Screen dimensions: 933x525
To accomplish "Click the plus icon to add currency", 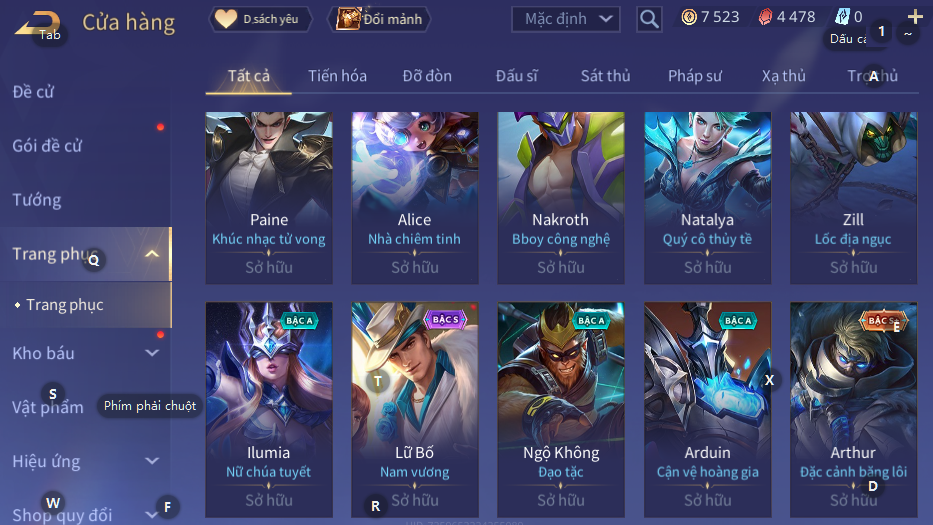I will tap(915, 17).
